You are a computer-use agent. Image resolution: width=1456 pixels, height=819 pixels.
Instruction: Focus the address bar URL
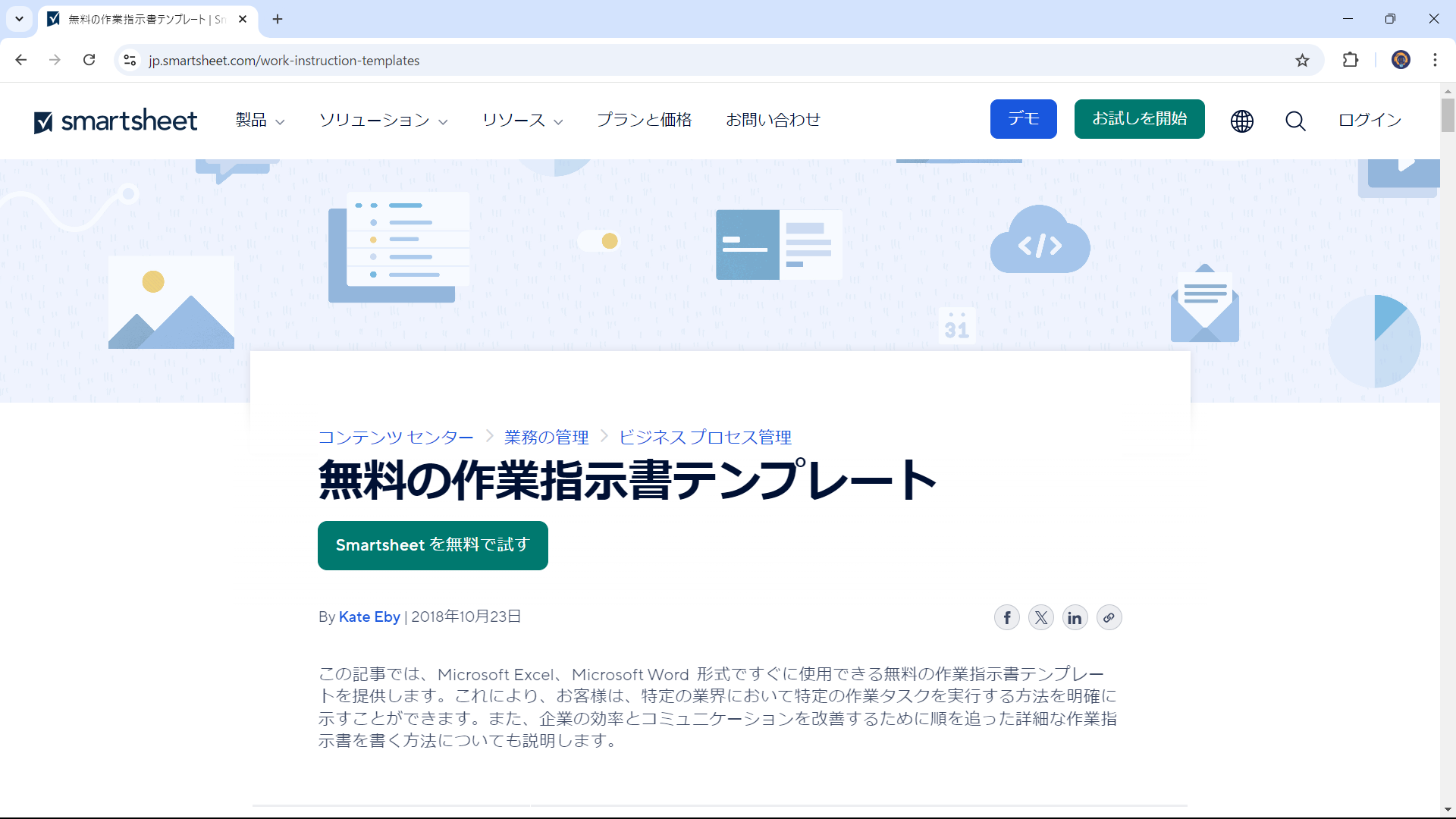pyautogui.click(x=284, y=61)
